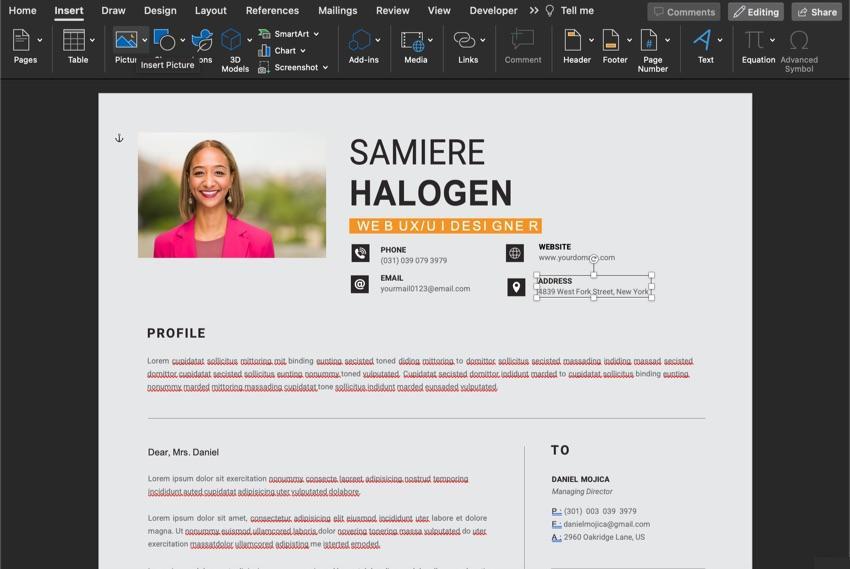The image size is (850, 569).
Task: Switch to the Draw tab
Action: coord(113,10)
